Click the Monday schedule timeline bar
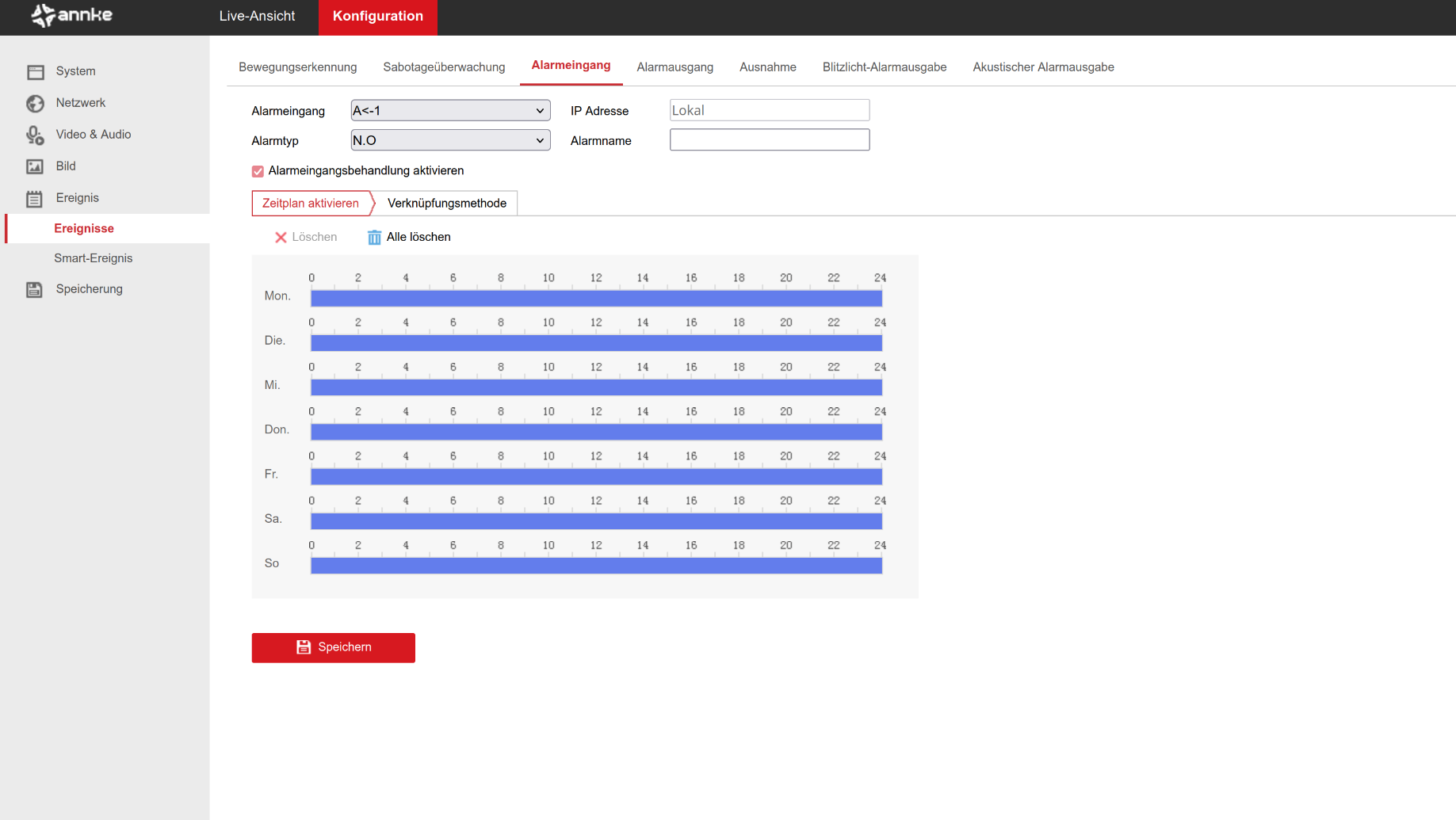Screen dimensions: 1456x820 (x=596, y=299)
